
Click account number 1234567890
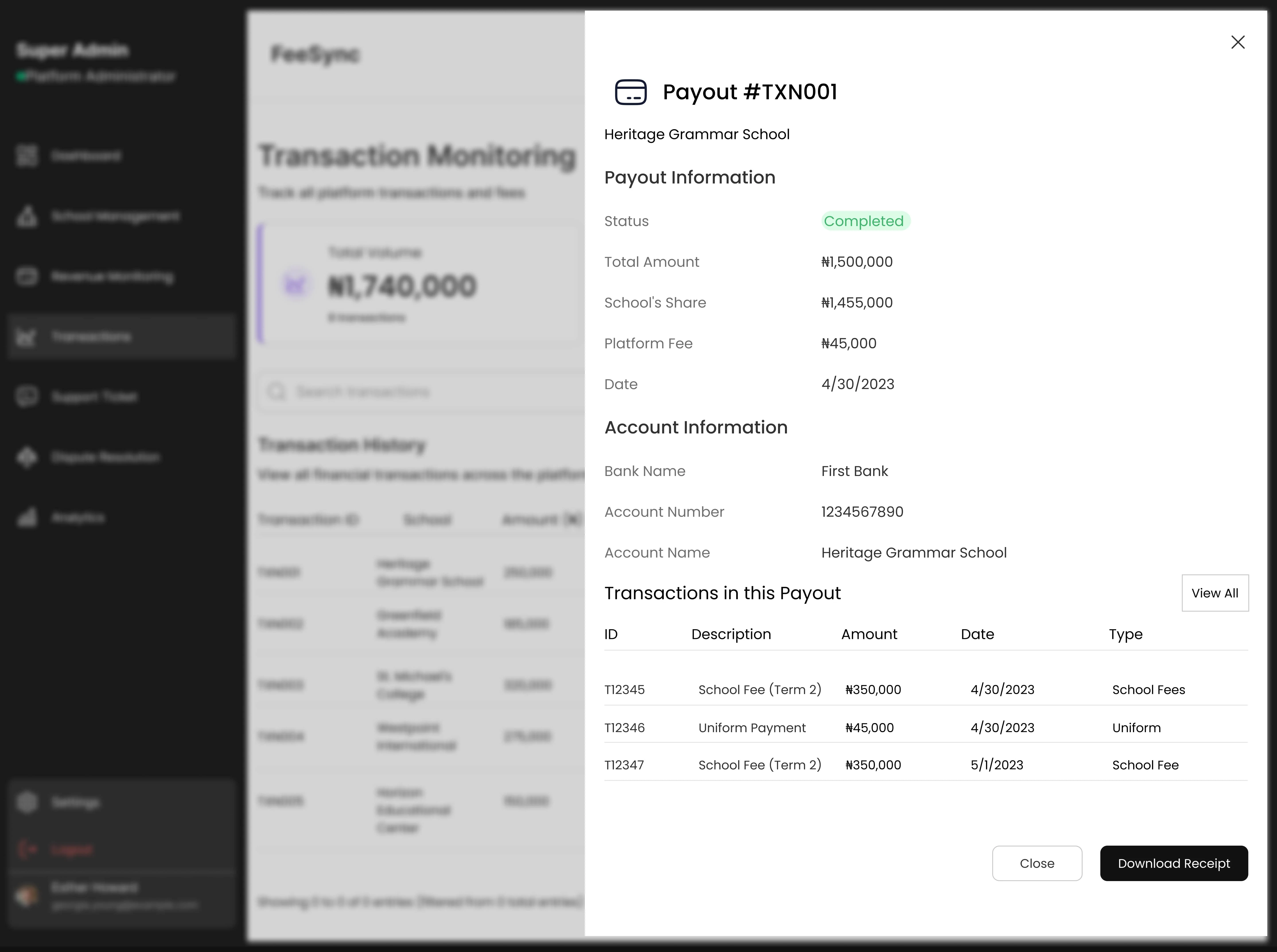tap(862, 512)
